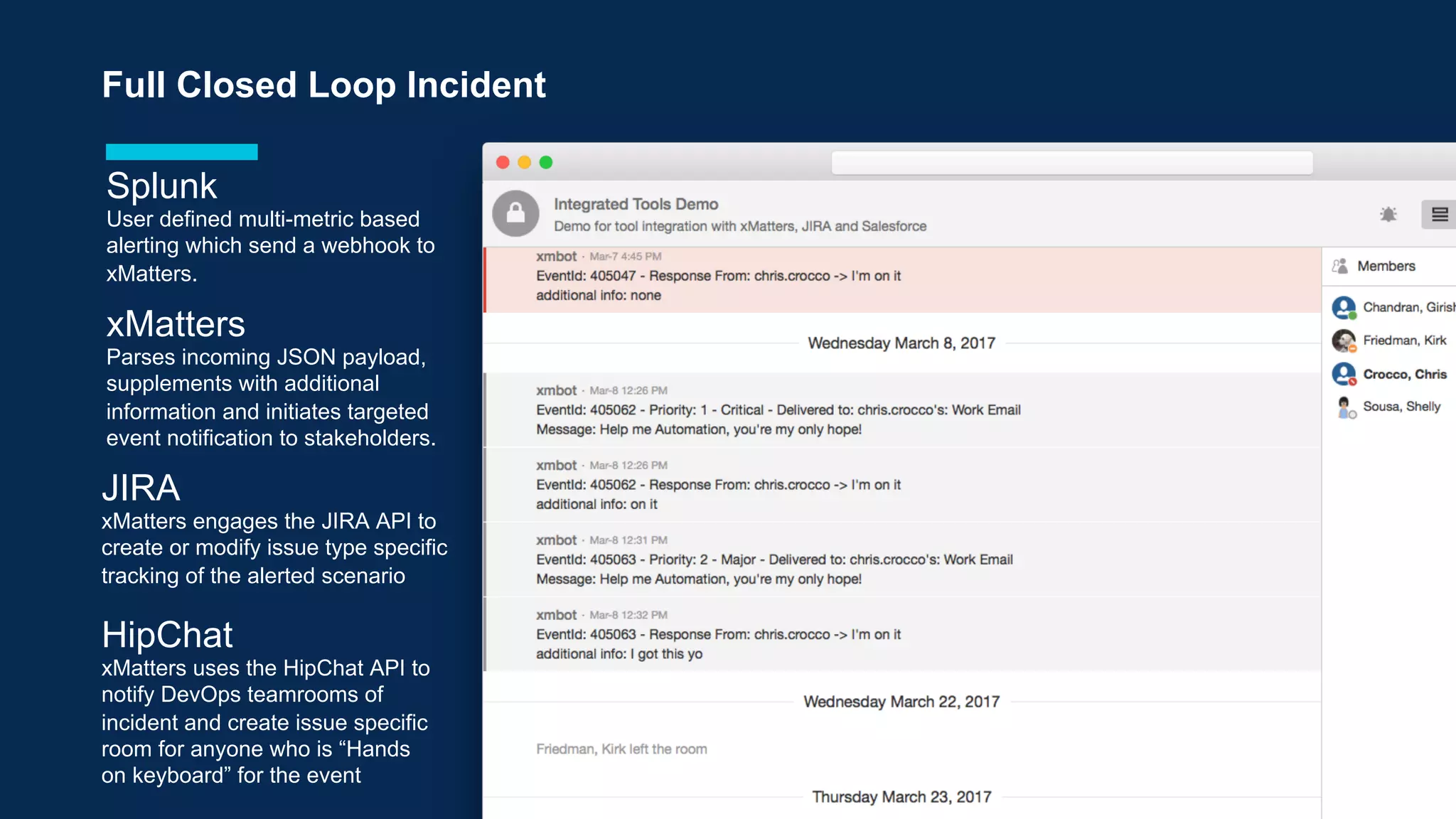Click the EventId 405062 response 'additional info: on it'
The width and height of the screenshot is (1456, 819).
tap(902, 485)
